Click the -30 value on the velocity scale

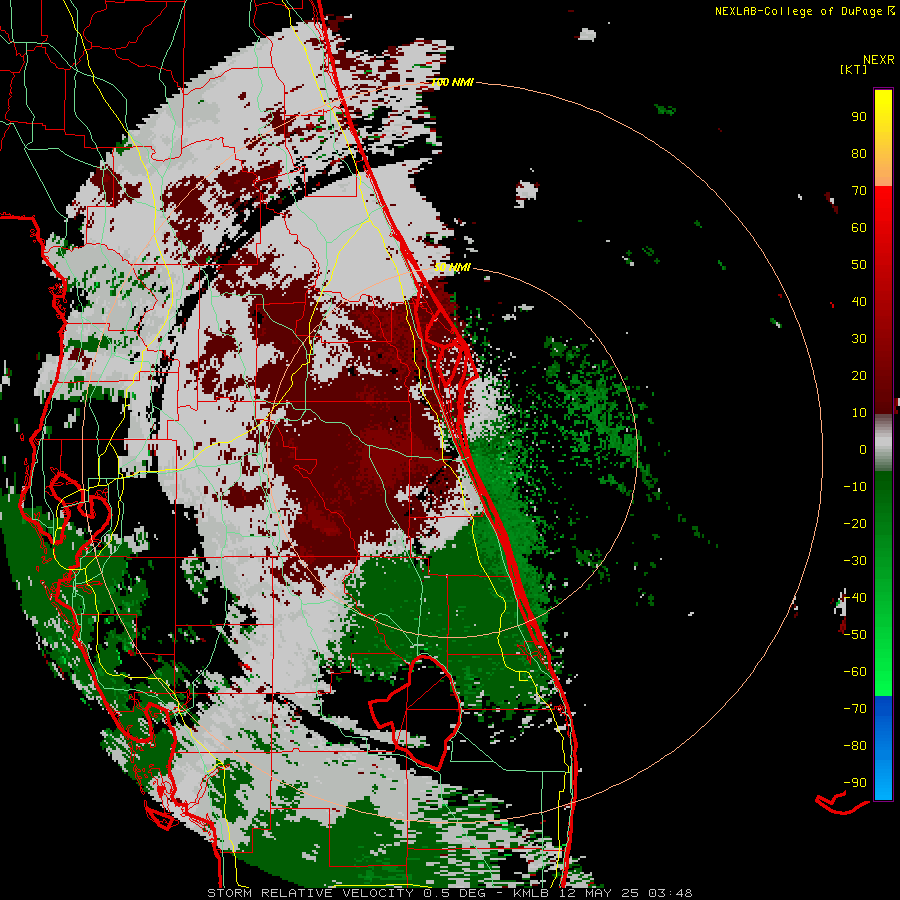tap(855, 561)
